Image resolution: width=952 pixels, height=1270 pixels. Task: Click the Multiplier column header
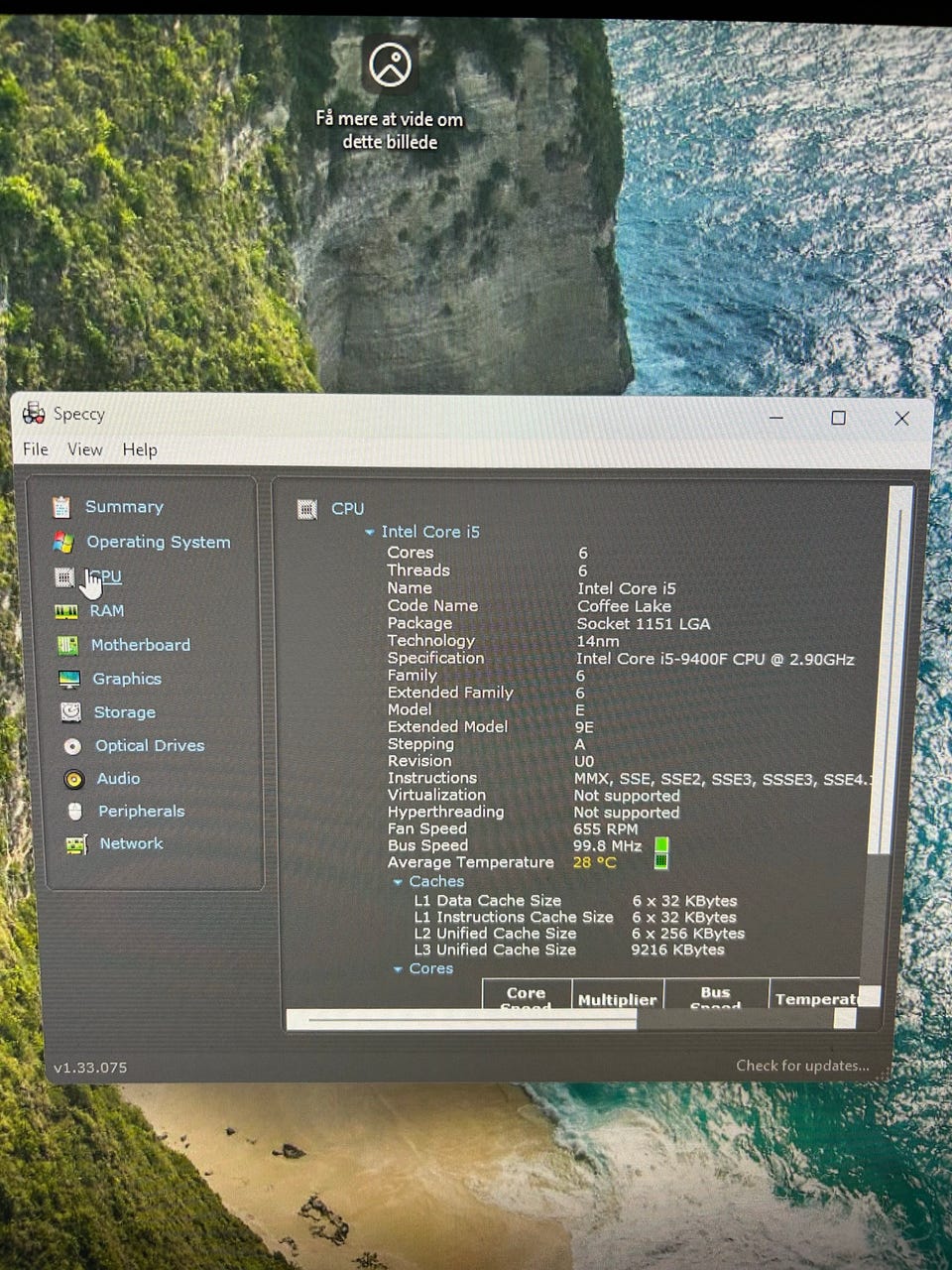[x=617, y=994]
